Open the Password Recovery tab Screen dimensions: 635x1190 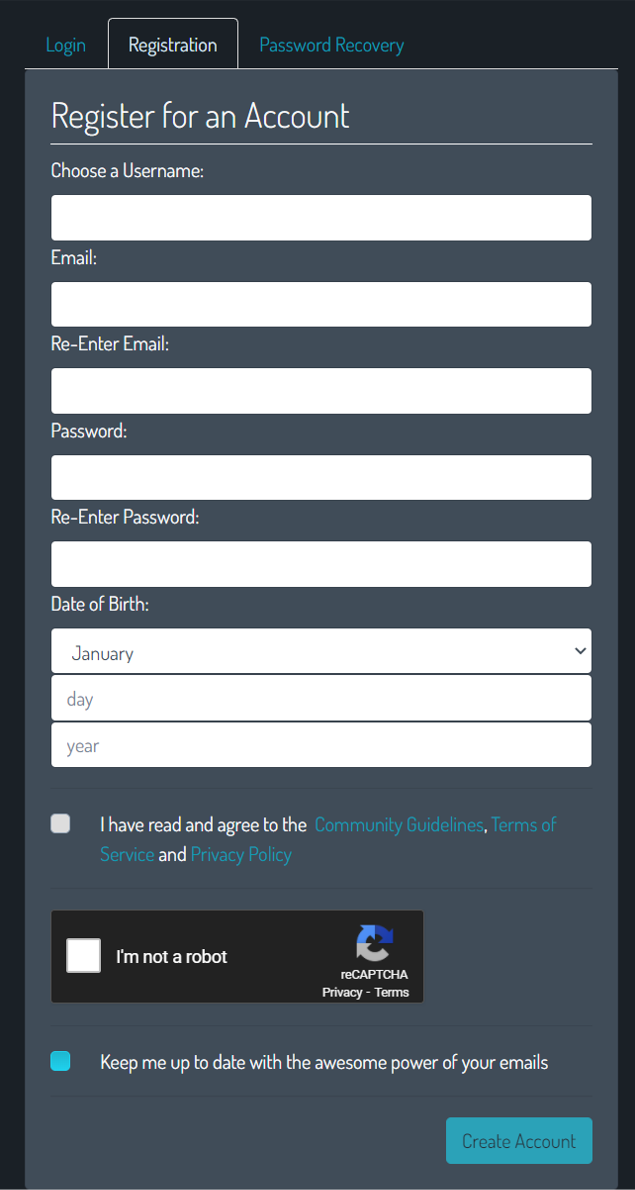331,45
